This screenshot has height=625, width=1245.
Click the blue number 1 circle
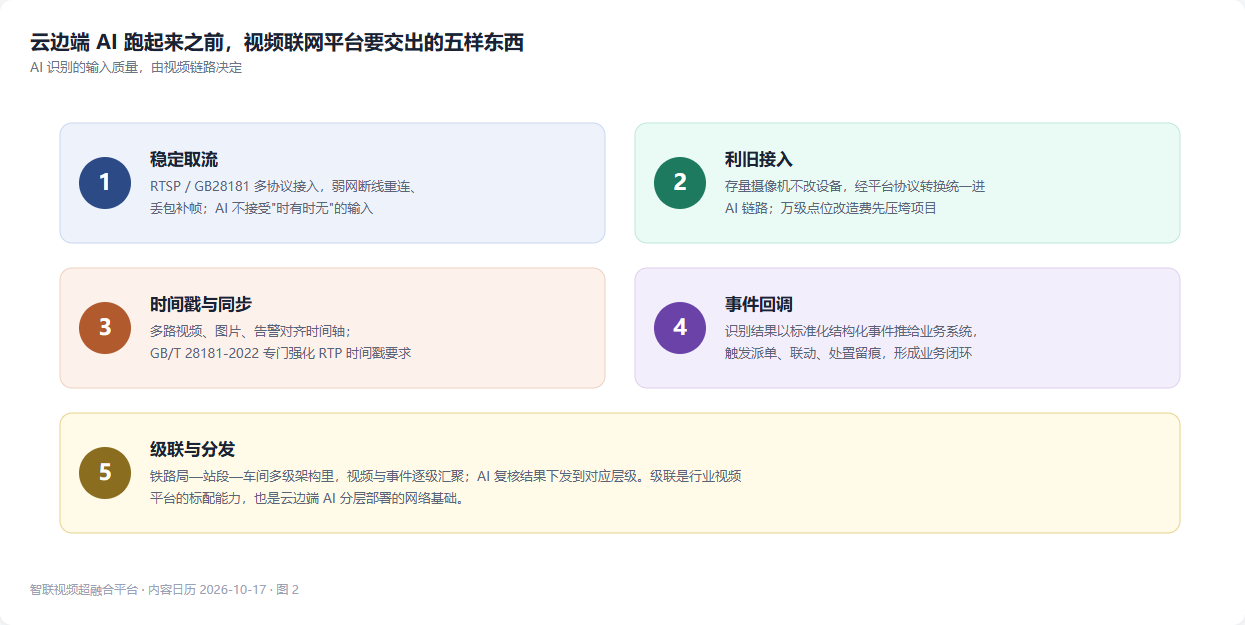pos(105,183)
